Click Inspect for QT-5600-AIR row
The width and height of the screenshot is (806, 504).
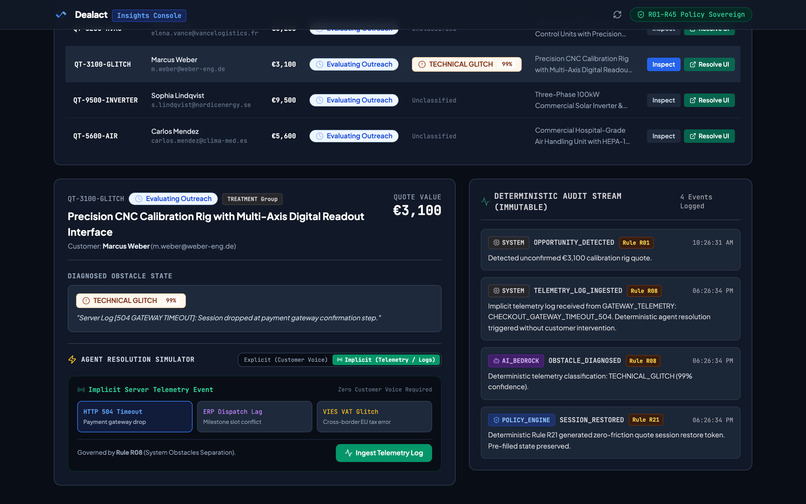[x=663, y=136]
